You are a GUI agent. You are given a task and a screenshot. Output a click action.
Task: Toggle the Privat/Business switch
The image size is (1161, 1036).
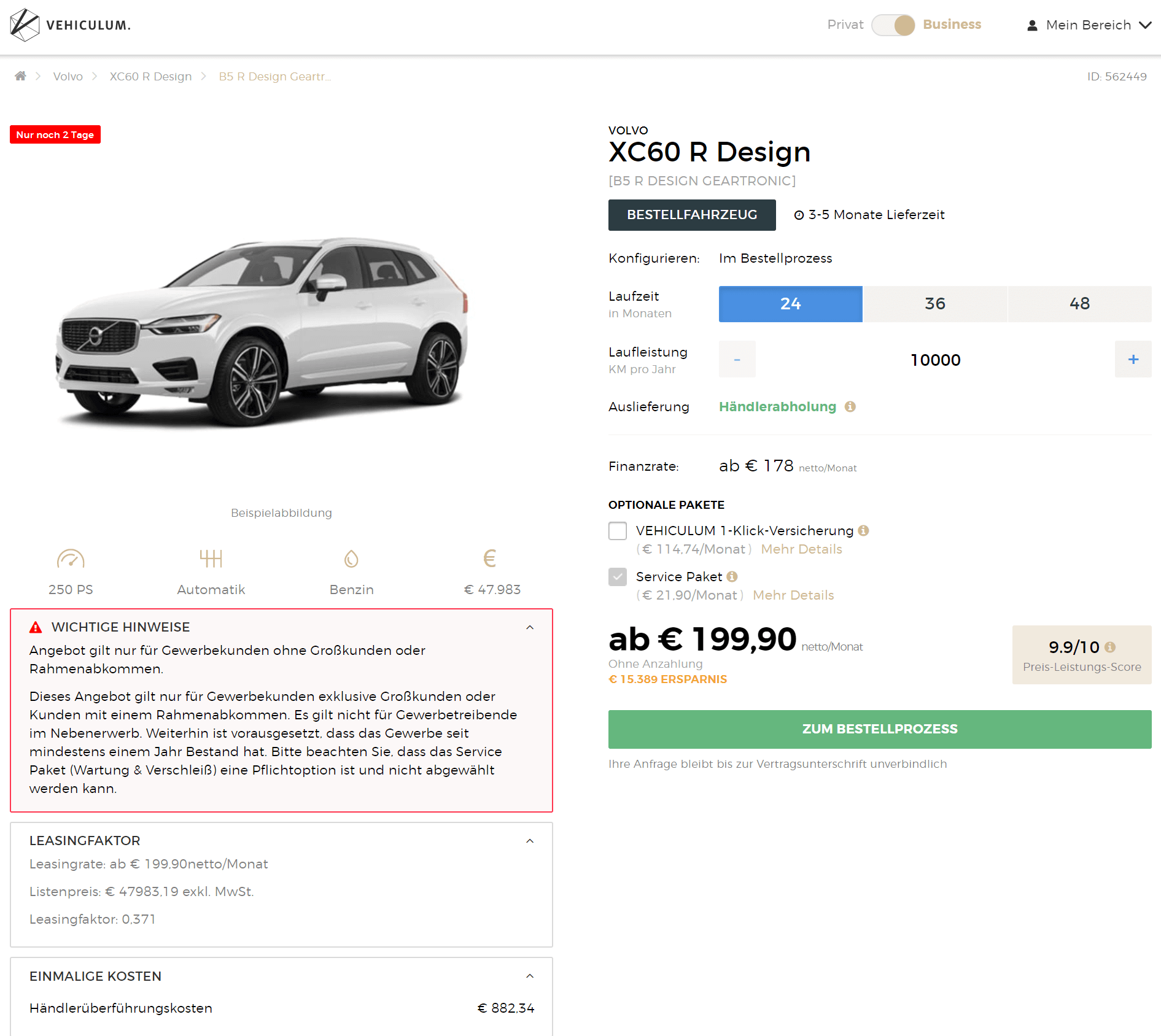pyautogui.click(x=893, y=25)
